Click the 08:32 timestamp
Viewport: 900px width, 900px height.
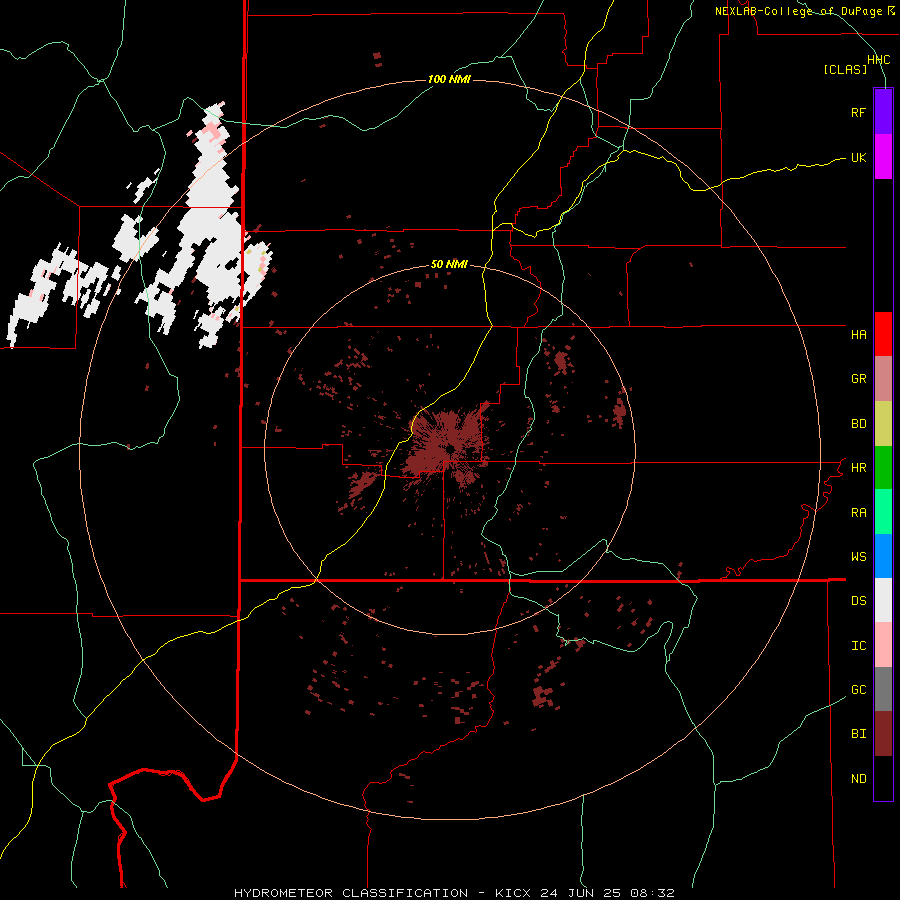(652, 893)
